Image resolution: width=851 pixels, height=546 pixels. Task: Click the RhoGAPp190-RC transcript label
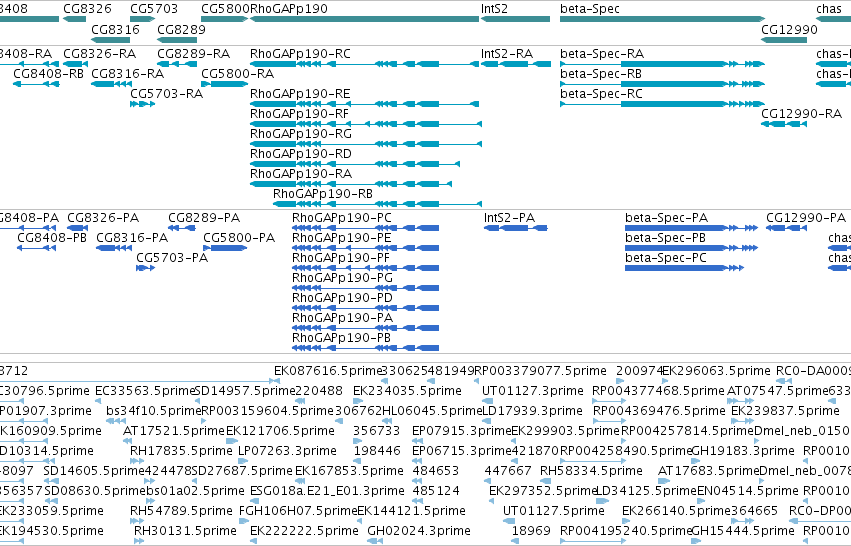[301, 54]
